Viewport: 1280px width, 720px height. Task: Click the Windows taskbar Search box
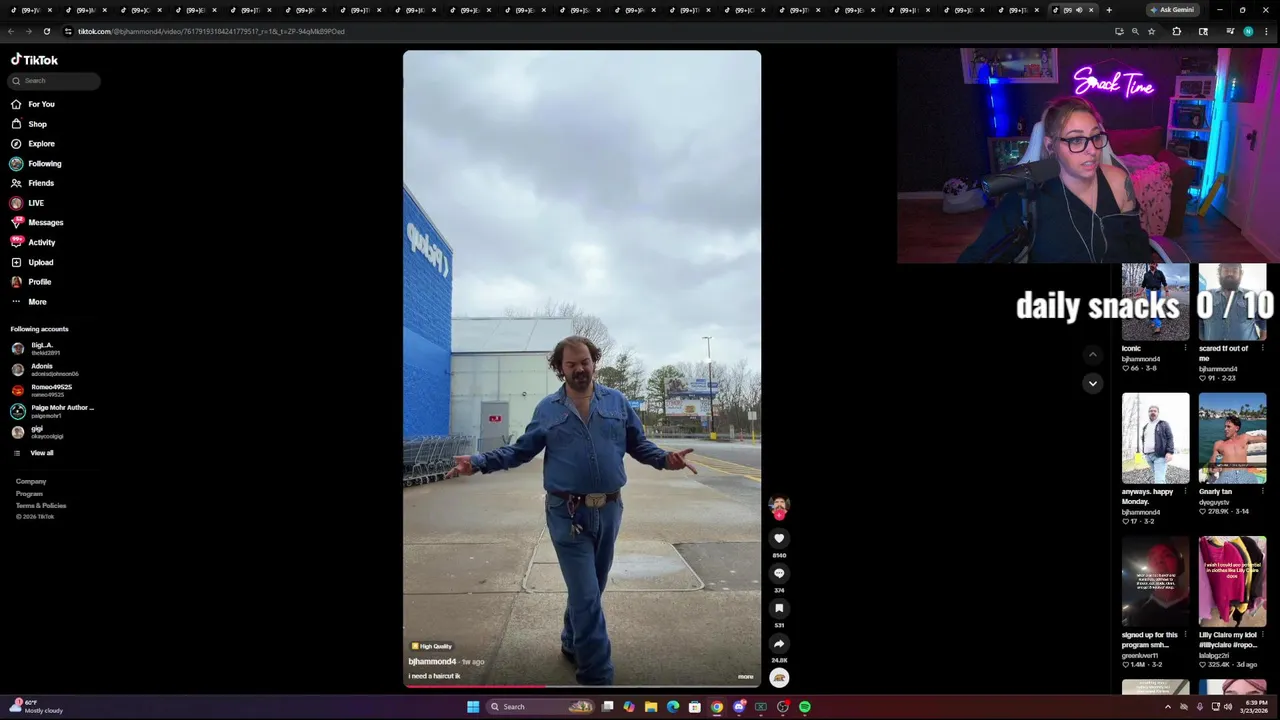[540, 707]
